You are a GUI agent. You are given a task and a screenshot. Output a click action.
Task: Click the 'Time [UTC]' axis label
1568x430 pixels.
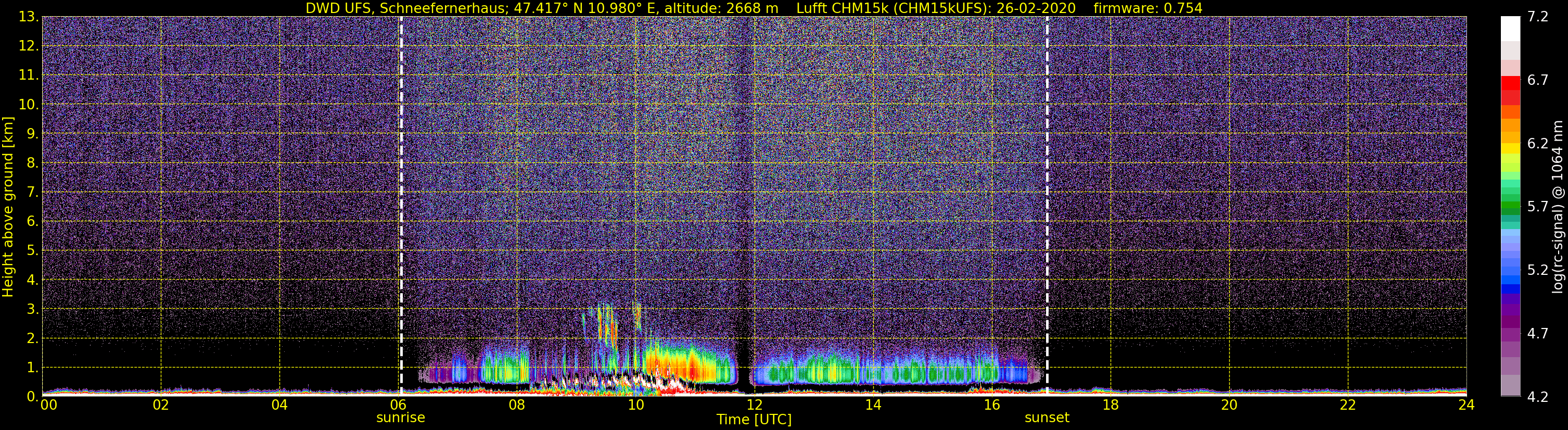tap(754, 419)
